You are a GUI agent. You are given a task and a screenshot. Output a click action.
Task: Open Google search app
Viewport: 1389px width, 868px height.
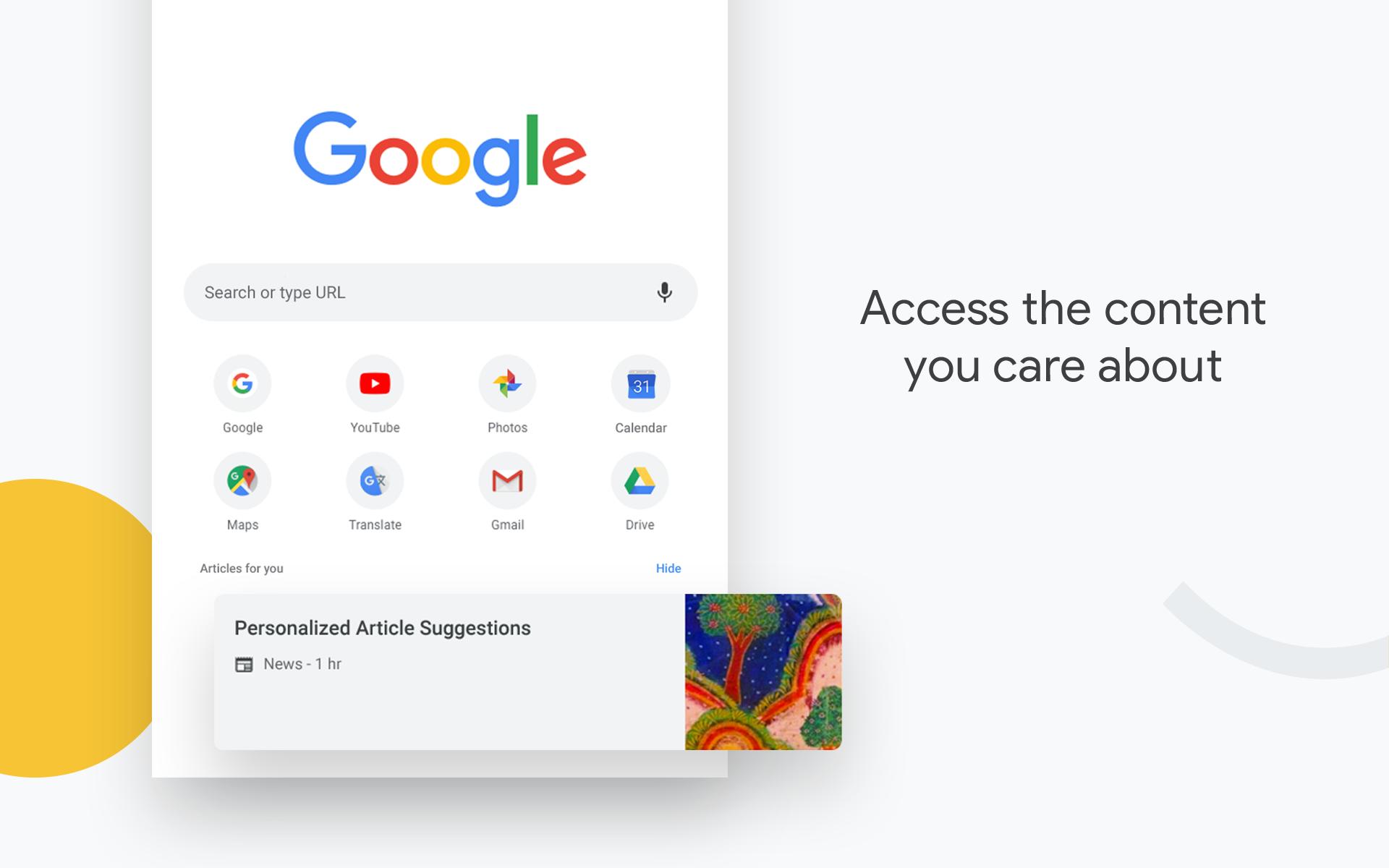pyautogui.click(x=243, y=383)
